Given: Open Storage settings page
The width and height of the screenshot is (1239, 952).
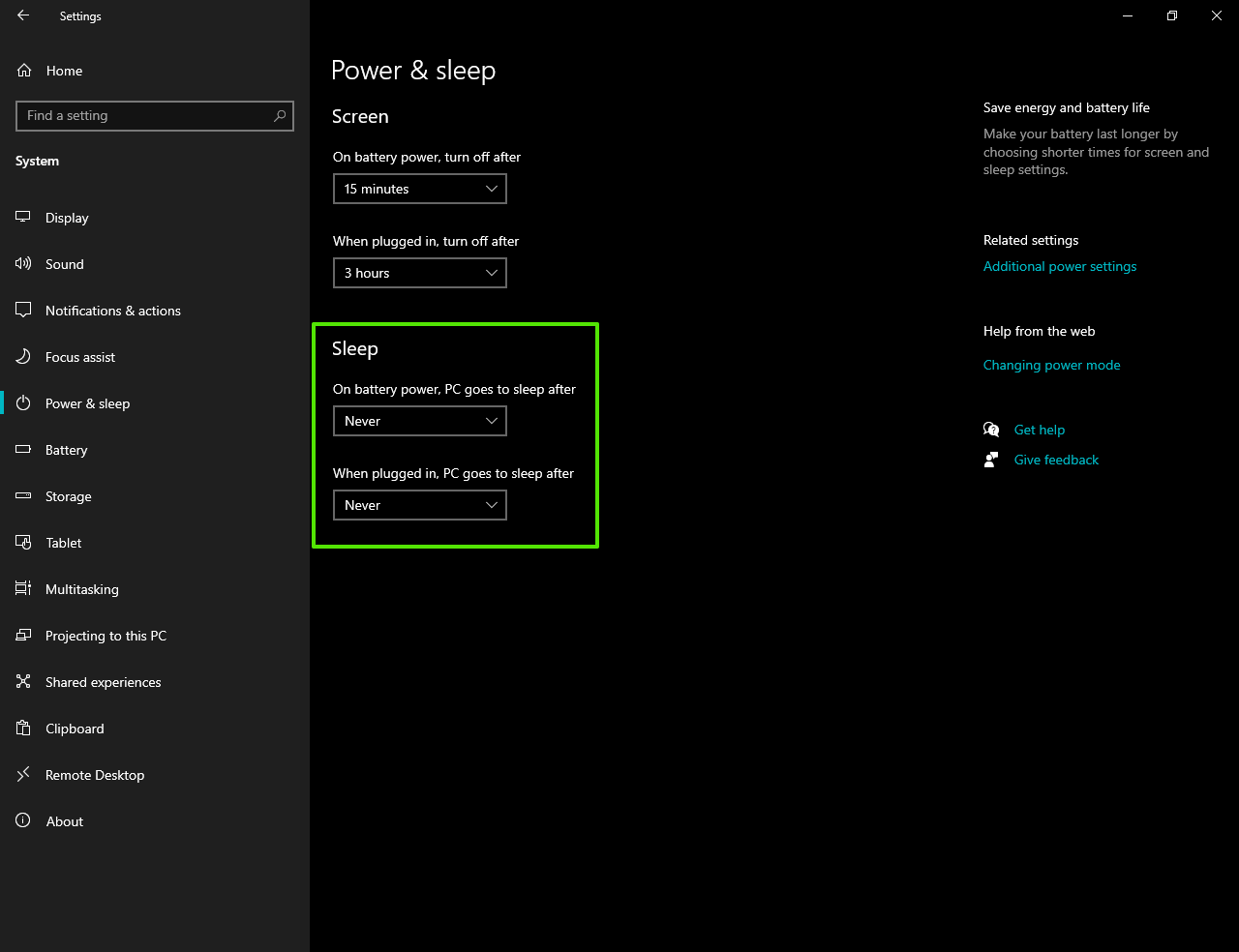Looking at the screenshot, I should 155,496.
